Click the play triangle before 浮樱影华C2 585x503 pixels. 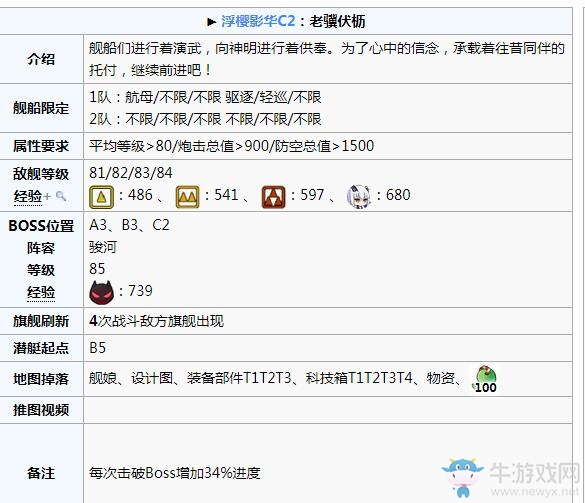point(212,22)
